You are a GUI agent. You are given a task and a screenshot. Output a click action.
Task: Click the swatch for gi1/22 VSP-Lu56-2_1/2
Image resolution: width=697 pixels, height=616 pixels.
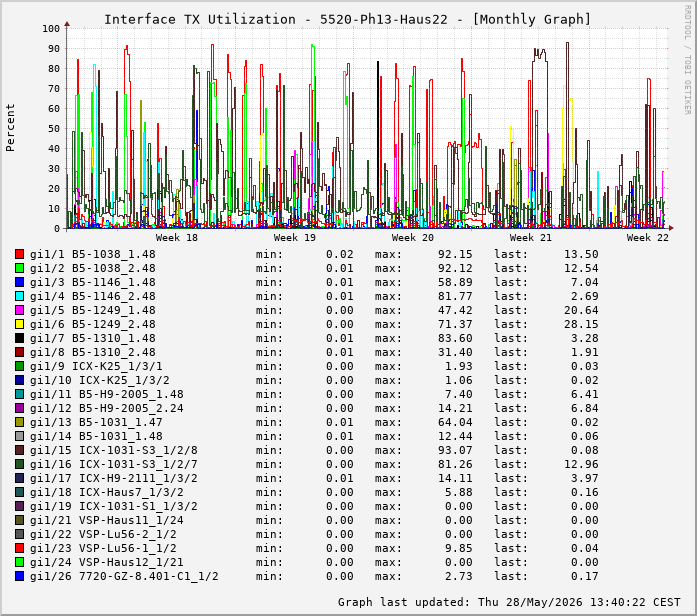[19, 534]
